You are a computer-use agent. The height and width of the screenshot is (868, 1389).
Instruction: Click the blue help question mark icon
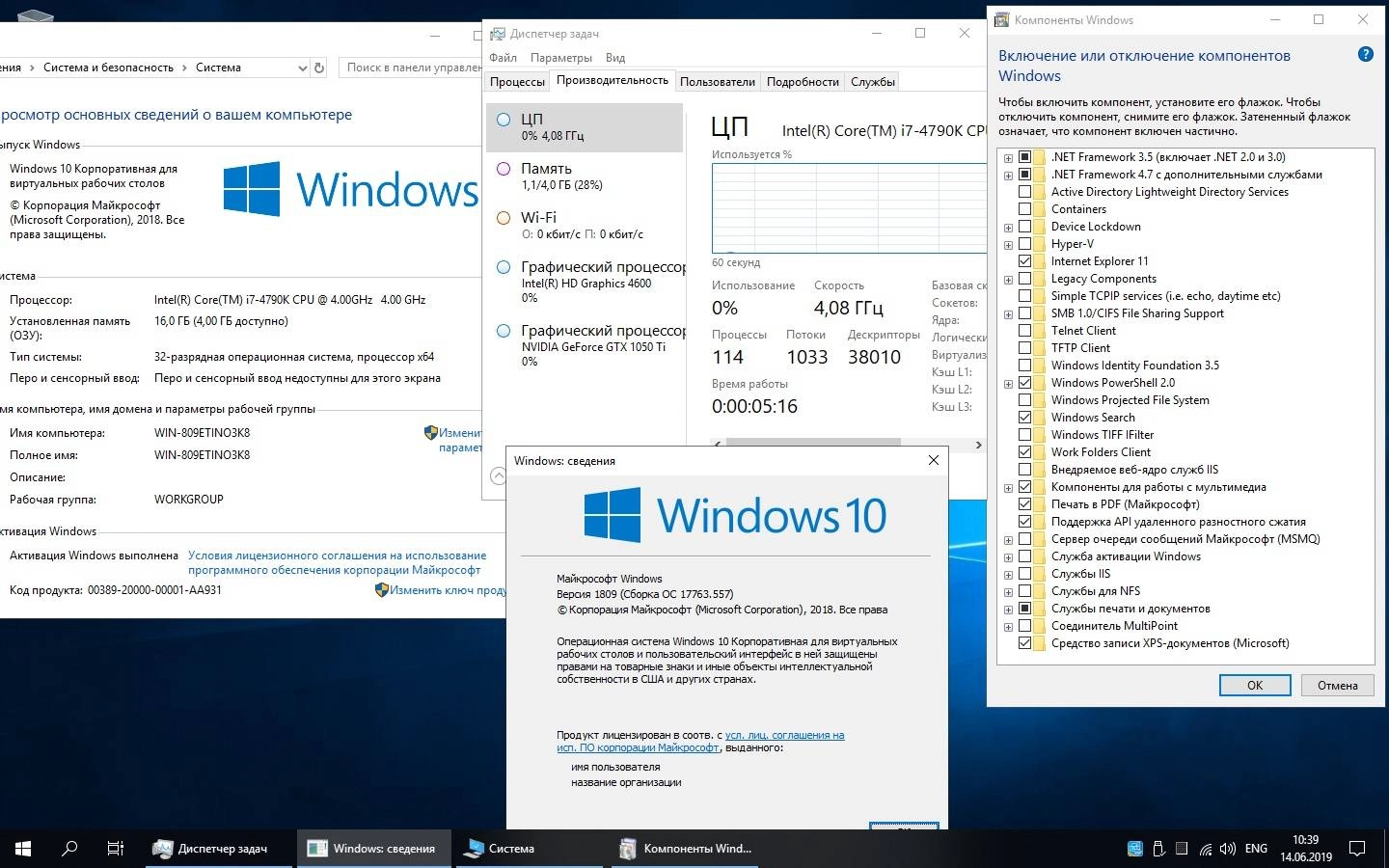tap(1365, 55)
